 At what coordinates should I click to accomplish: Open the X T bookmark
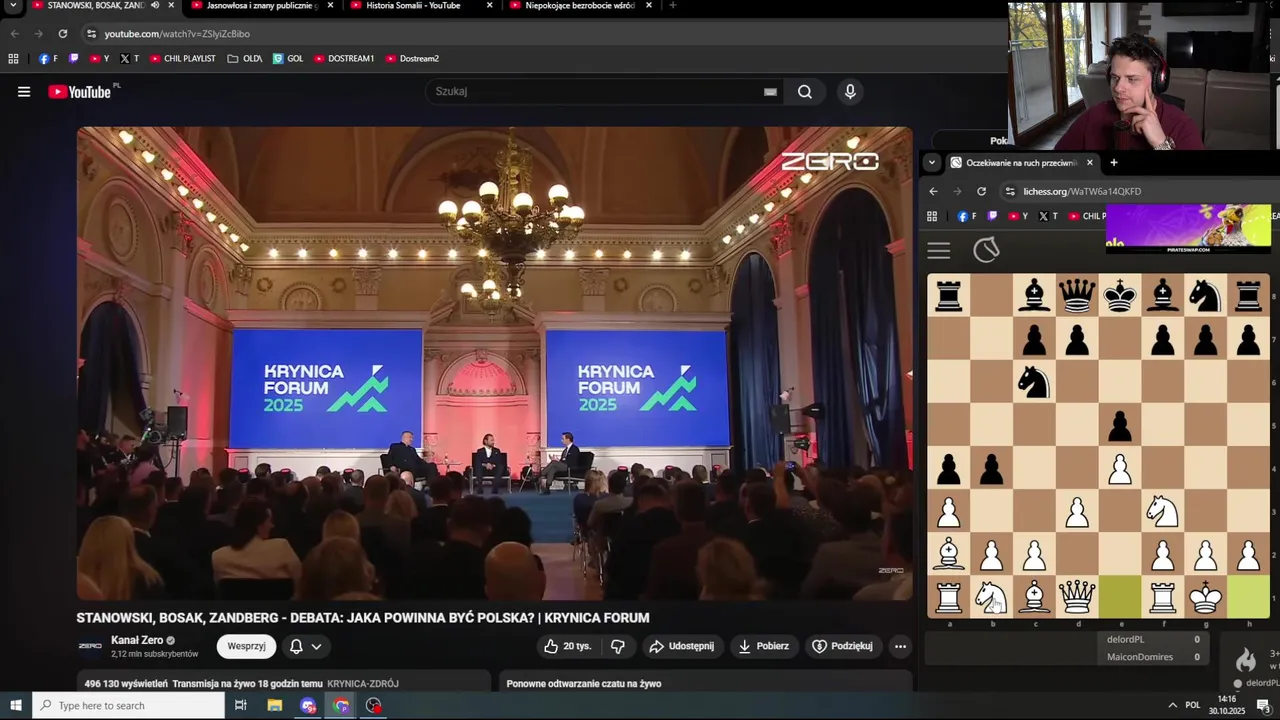click(x=129, y=59)
